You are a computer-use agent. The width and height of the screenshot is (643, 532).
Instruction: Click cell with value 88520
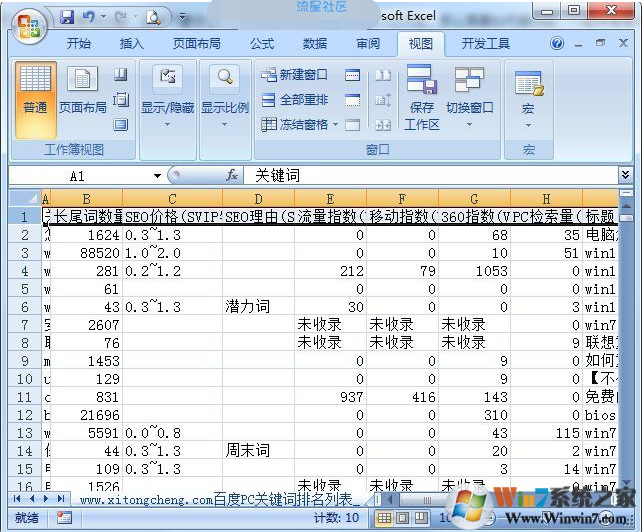[x=86, y=253]
